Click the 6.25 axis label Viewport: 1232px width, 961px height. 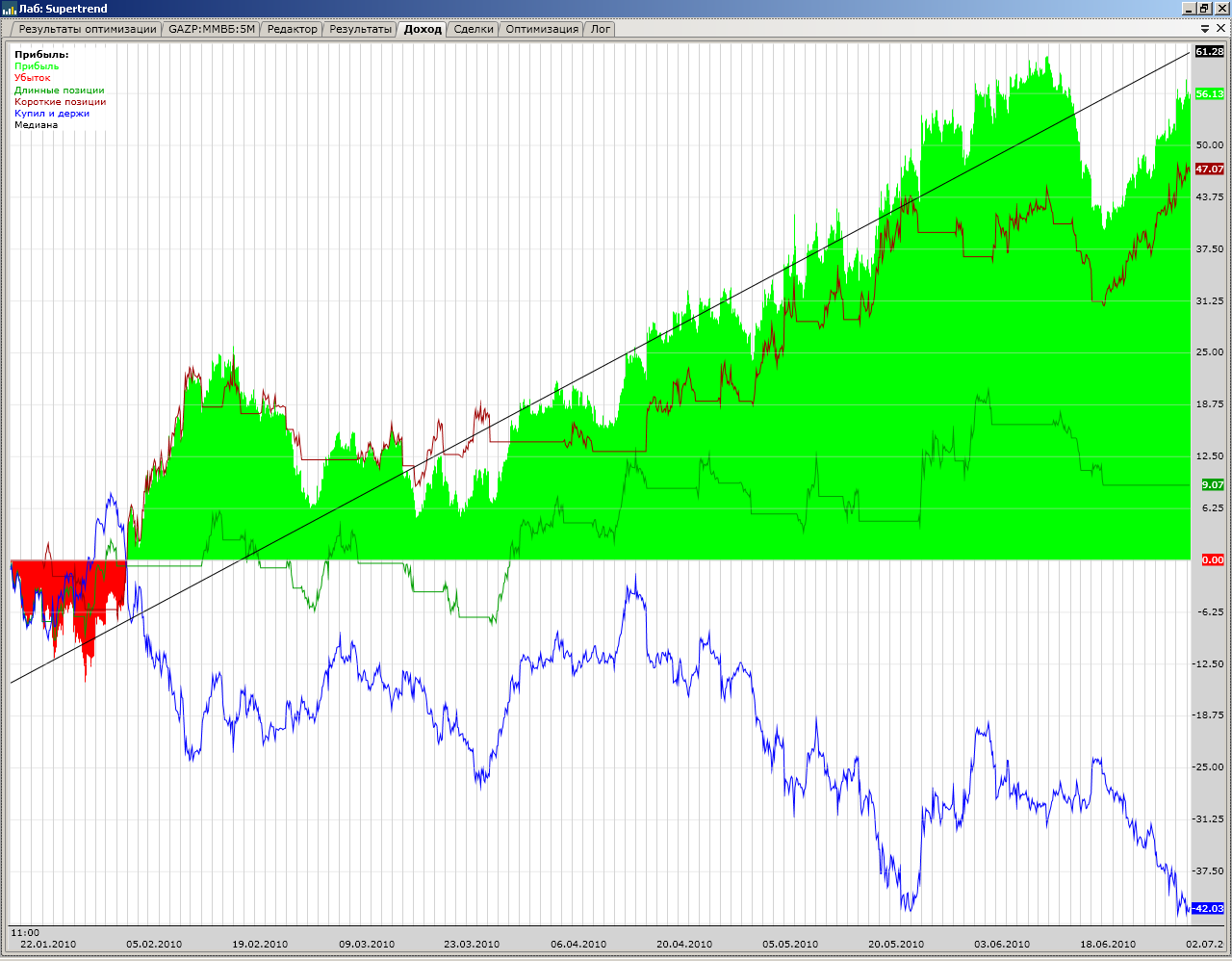click(1213, 508)
